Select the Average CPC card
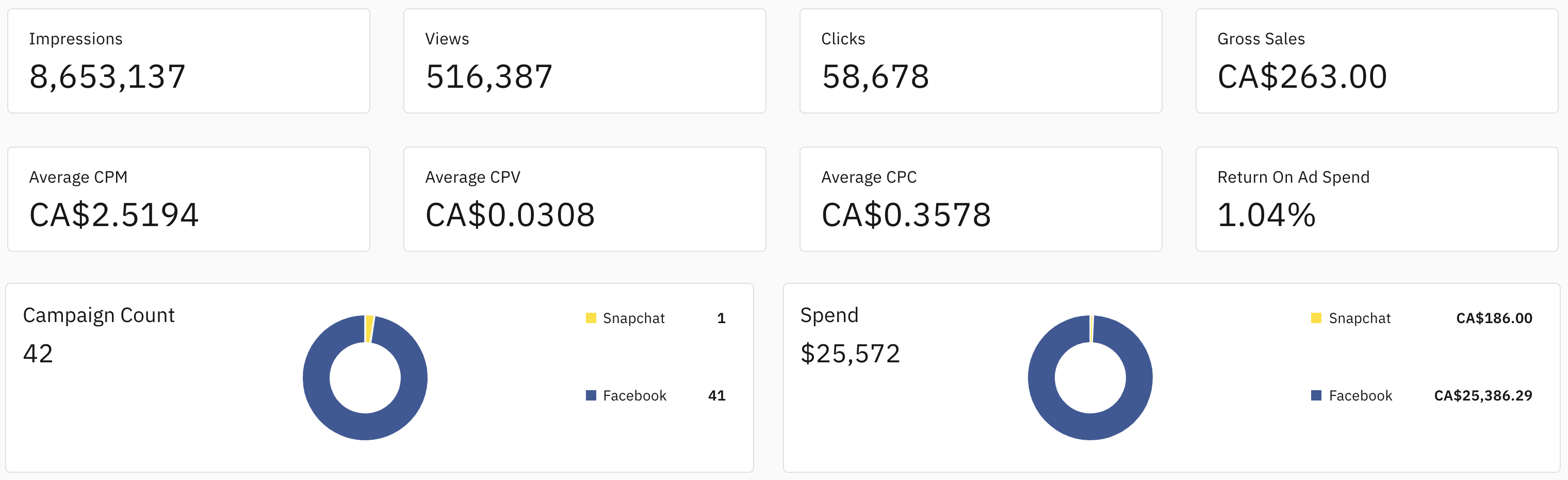 [981, 199]
